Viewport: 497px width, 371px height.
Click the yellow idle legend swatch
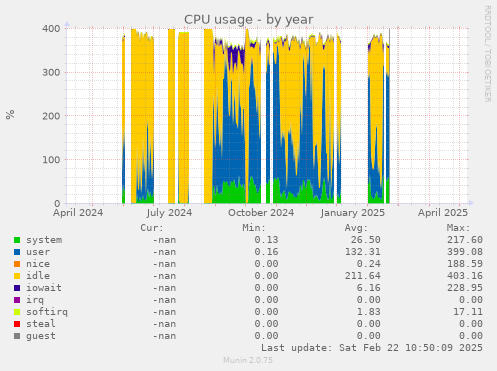(17, 276)
